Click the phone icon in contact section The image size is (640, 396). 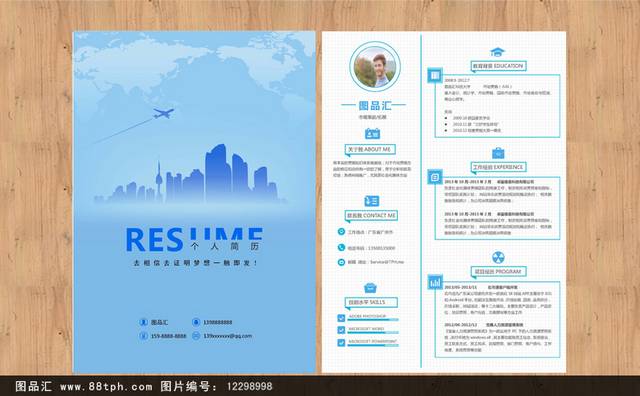coord(341,247)
